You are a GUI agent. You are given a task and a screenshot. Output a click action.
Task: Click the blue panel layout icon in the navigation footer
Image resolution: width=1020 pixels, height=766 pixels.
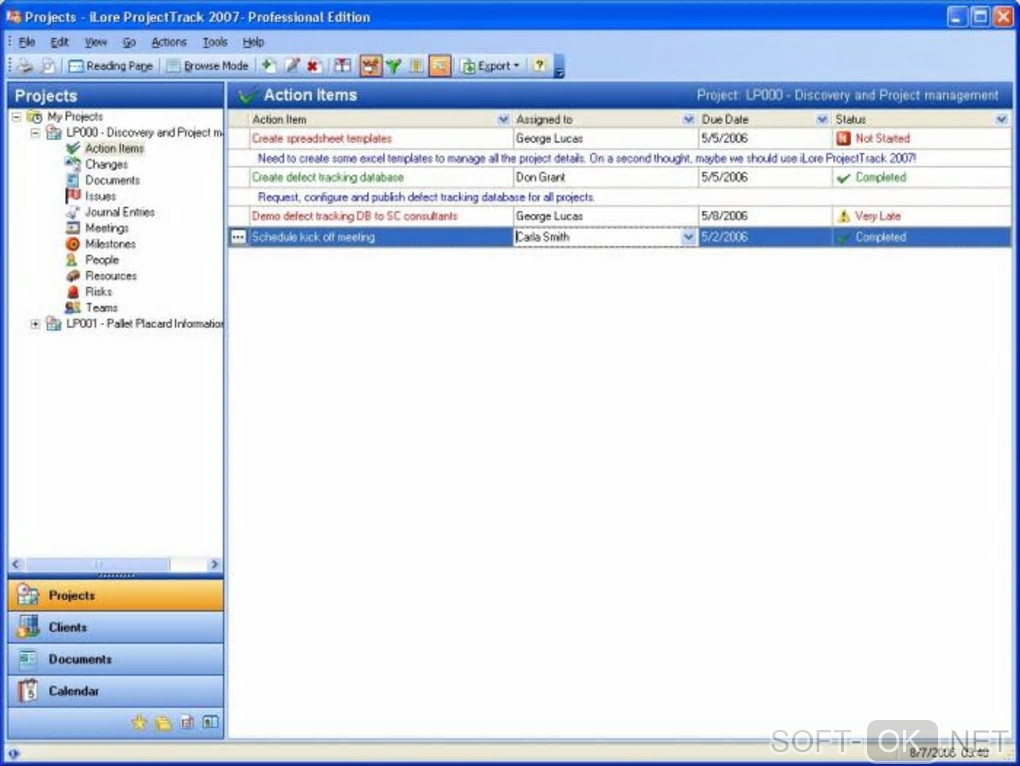pos(210,722)
